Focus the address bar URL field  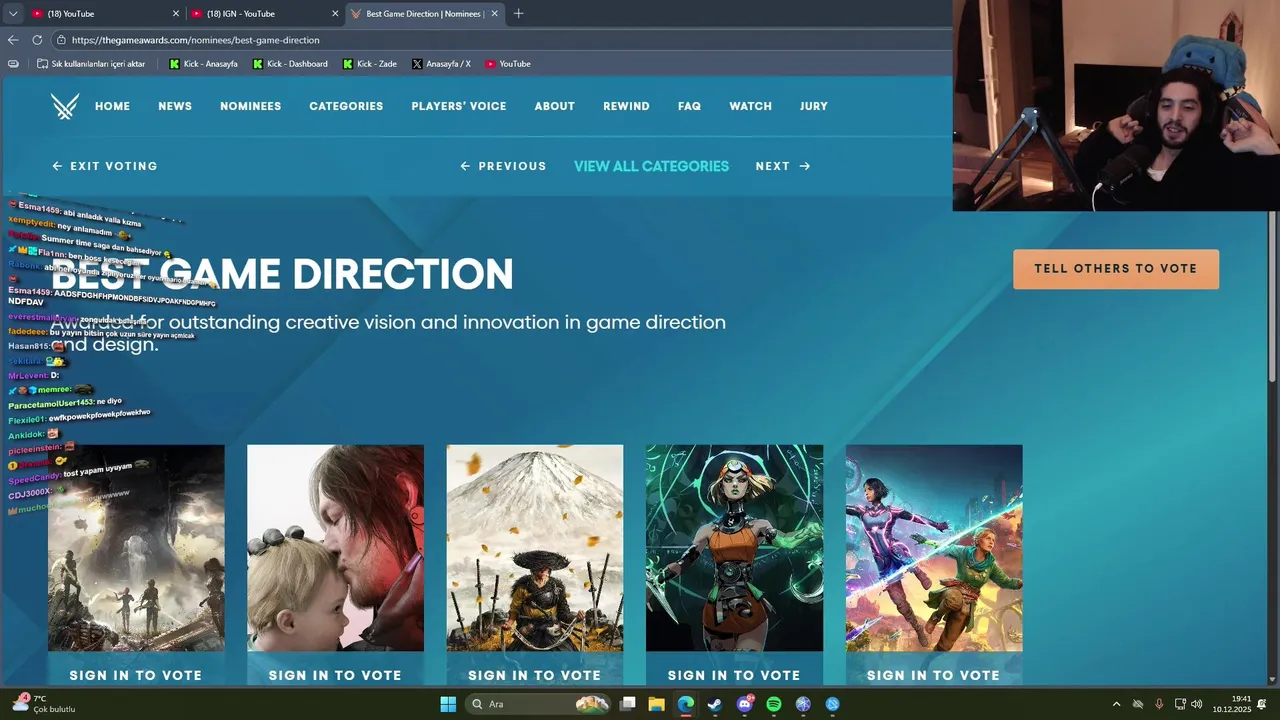coord(500,40)
